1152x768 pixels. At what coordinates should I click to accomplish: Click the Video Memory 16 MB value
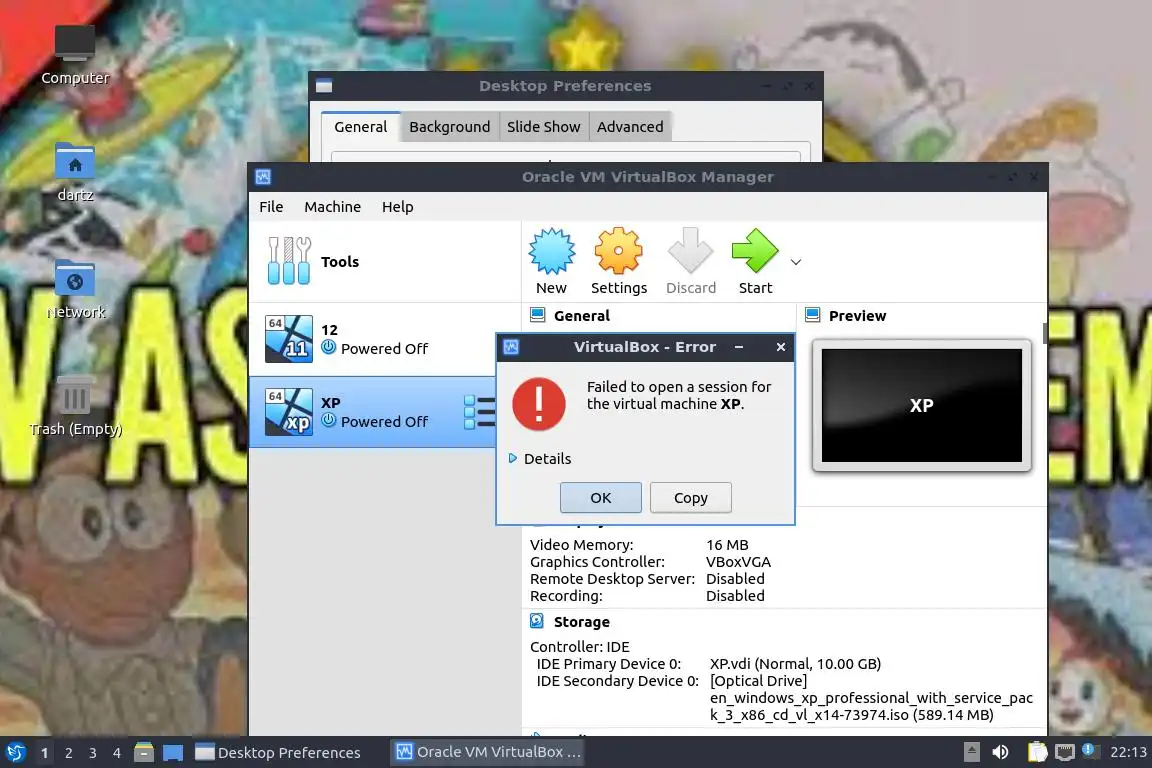727,545
